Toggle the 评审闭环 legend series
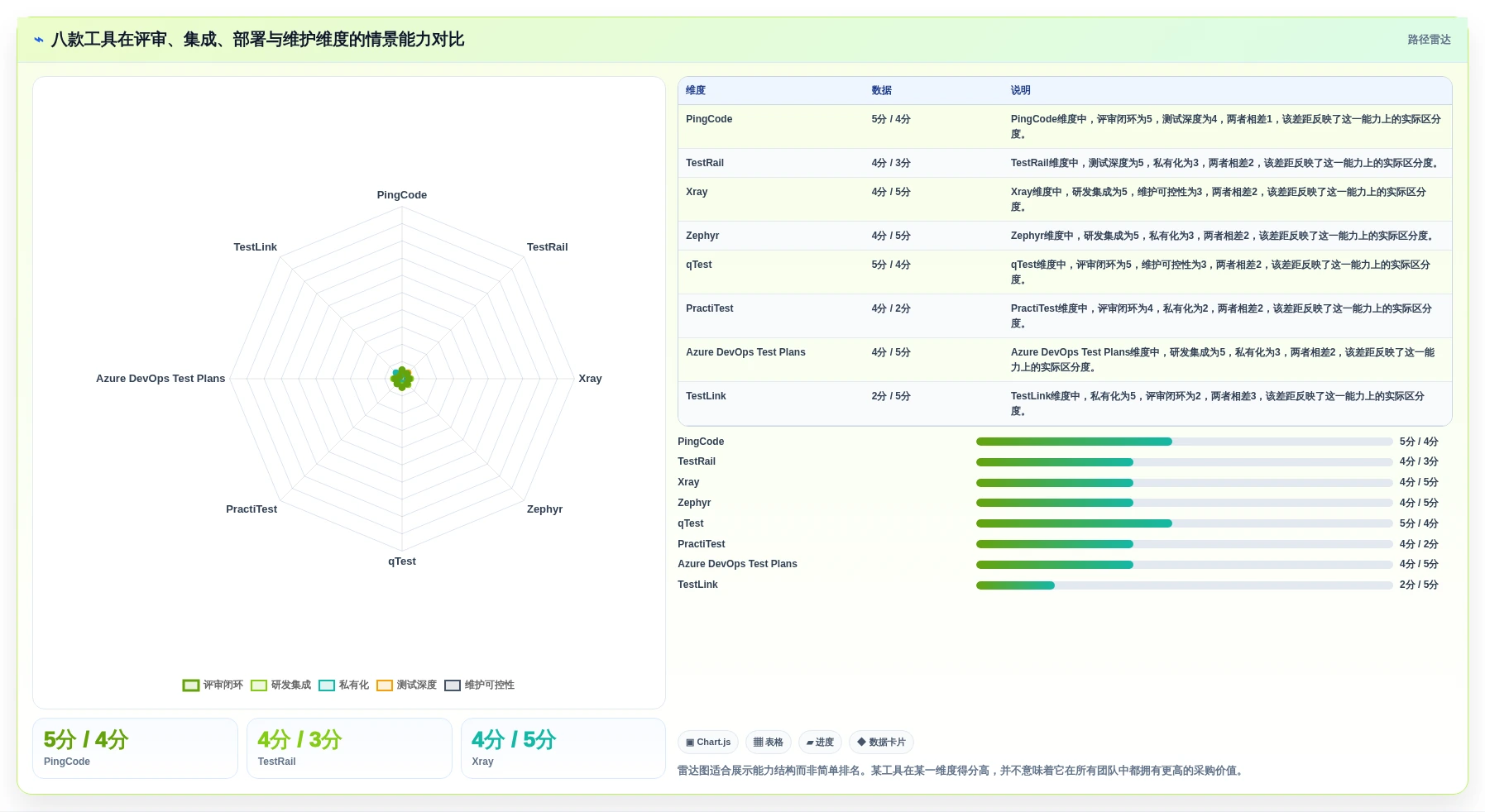Viewport: 1485px width, 812px height. point(213,685)
